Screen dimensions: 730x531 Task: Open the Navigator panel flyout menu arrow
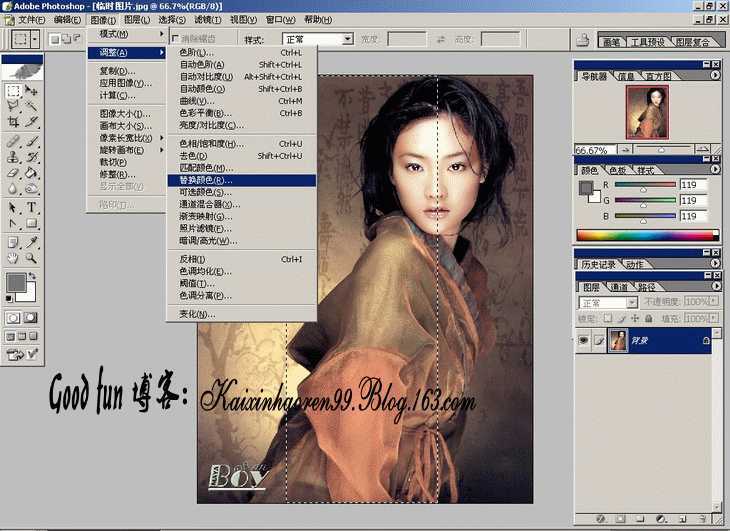[716, 75]
